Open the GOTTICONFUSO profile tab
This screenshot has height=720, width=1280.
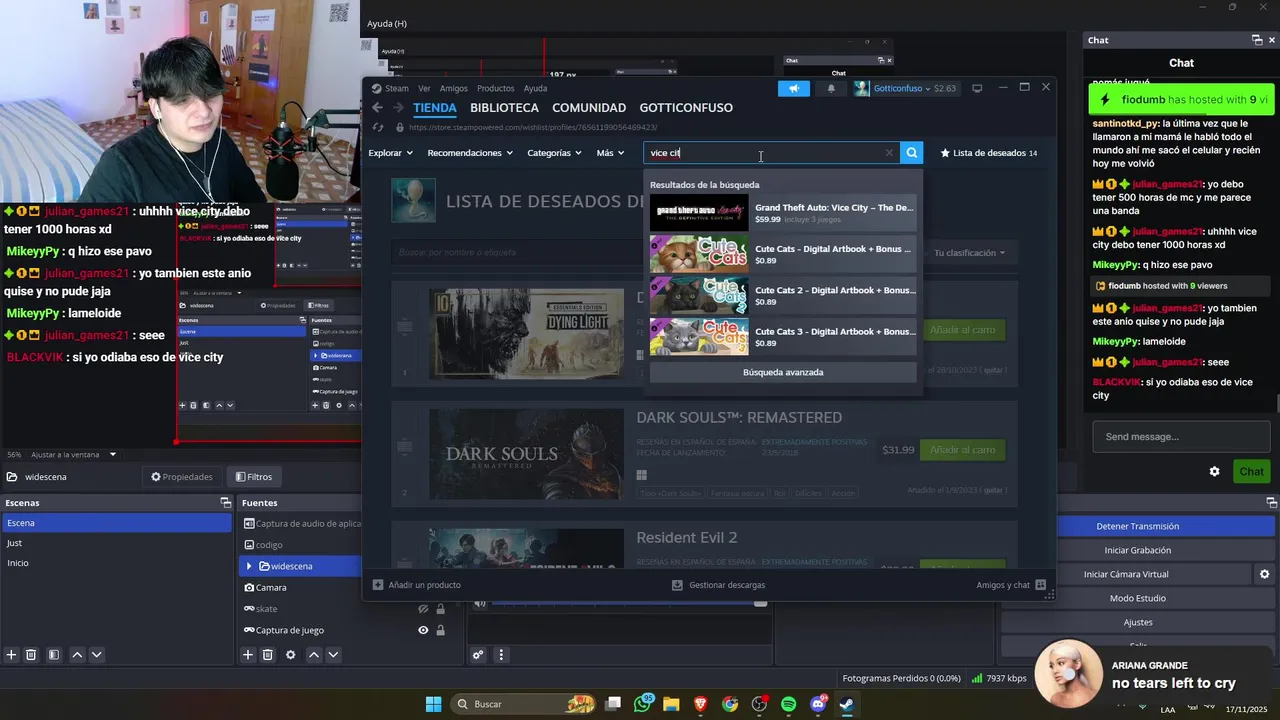[686, 108]
